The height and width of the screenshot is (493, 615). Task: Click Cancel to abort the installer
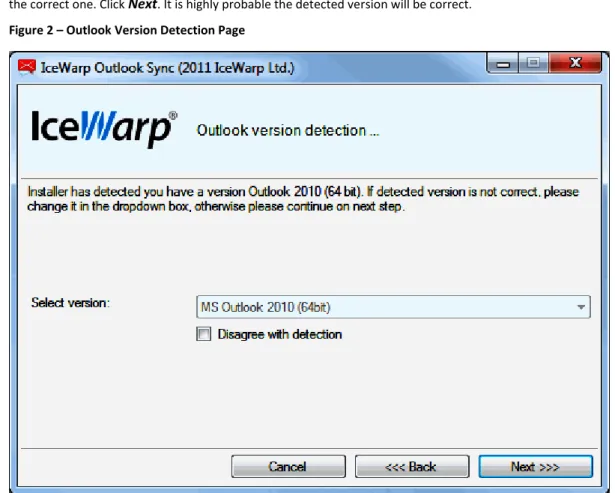(288, 466)
